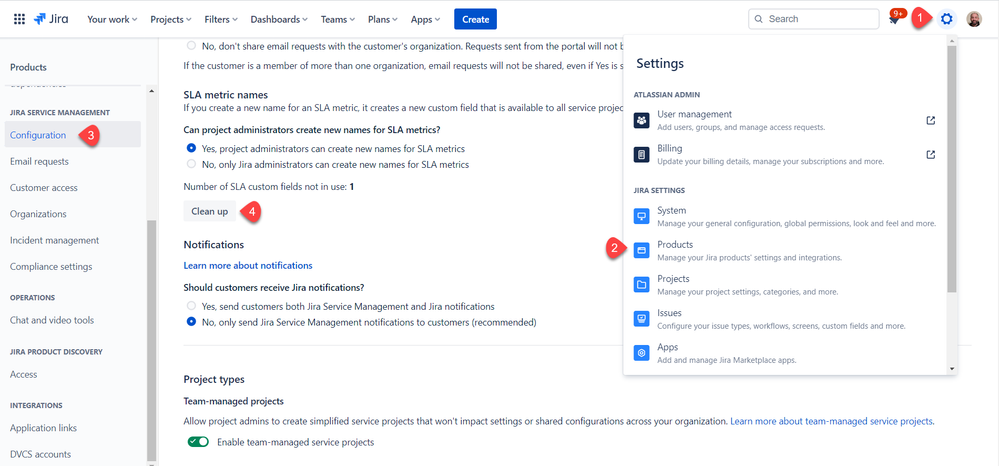
Task: Click the Settings panel scroll up arrow
Action: click(x=952, y=40)
